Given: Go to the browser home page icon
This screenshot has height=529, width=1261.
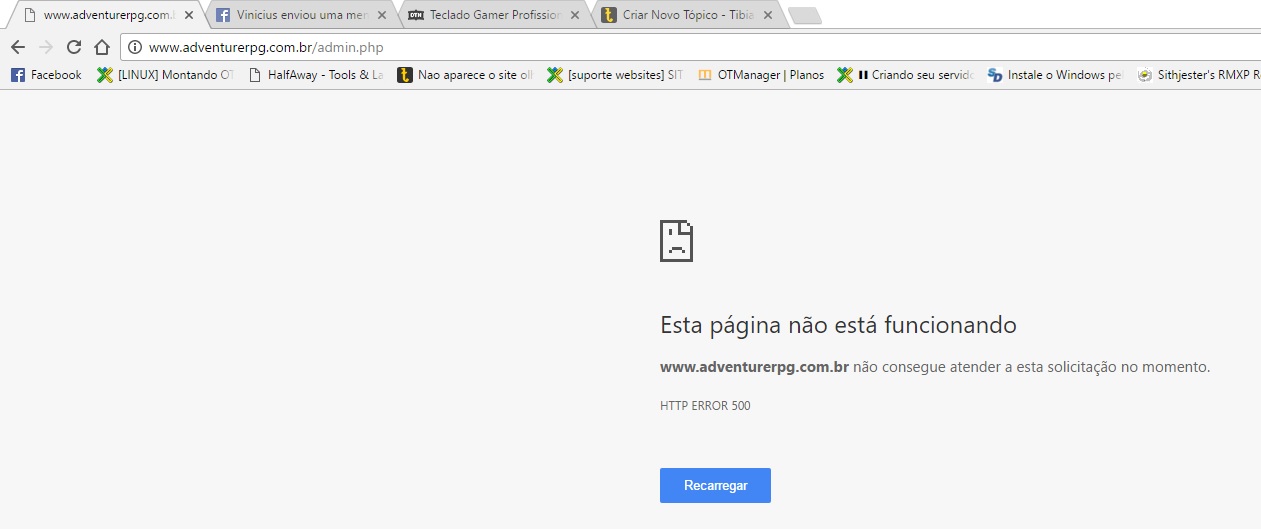Looking at the screenshot, I should pyautogui.click(x=101, y=47).
